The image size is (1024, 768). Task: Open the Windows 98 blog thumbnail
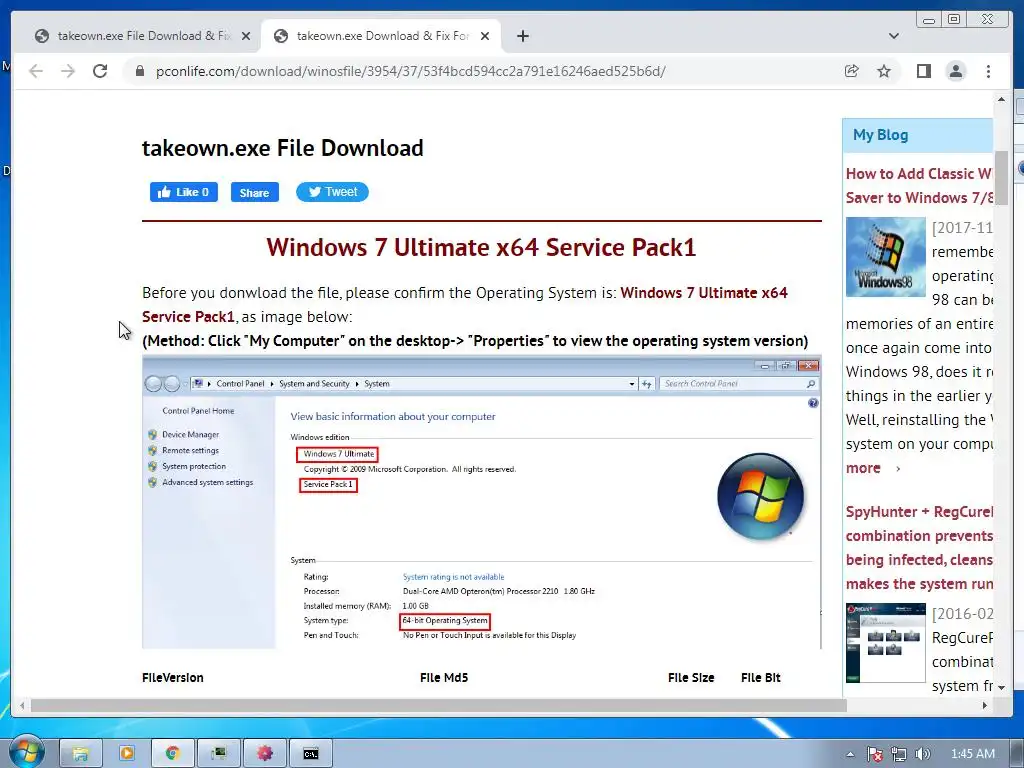coord(886,257)
